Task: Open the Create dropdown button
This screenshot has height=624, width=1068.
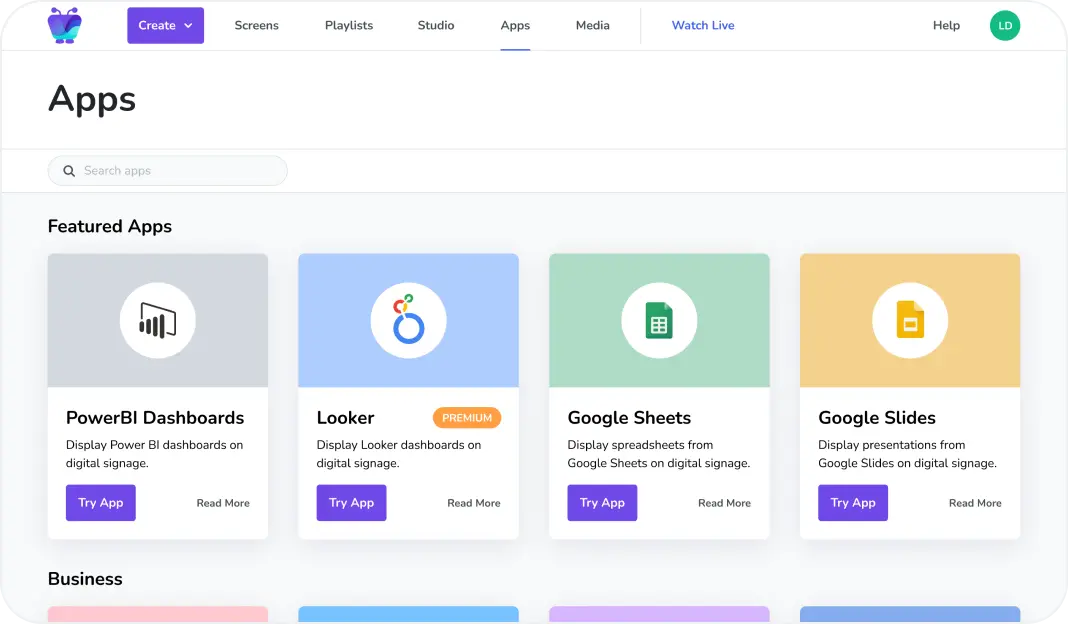Action: [166, 25]
